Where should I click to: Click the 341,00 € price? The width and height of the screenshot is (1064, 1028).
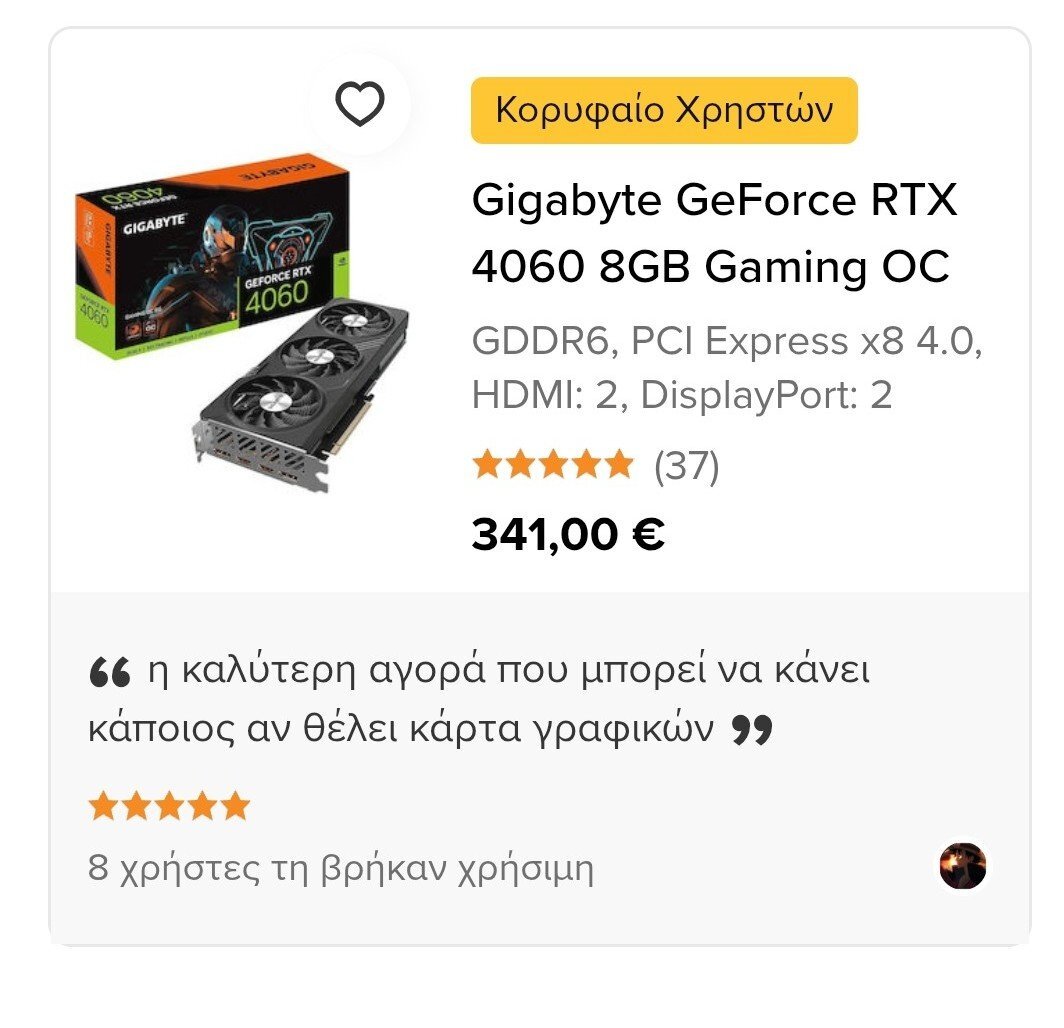[x=568, y=535]
